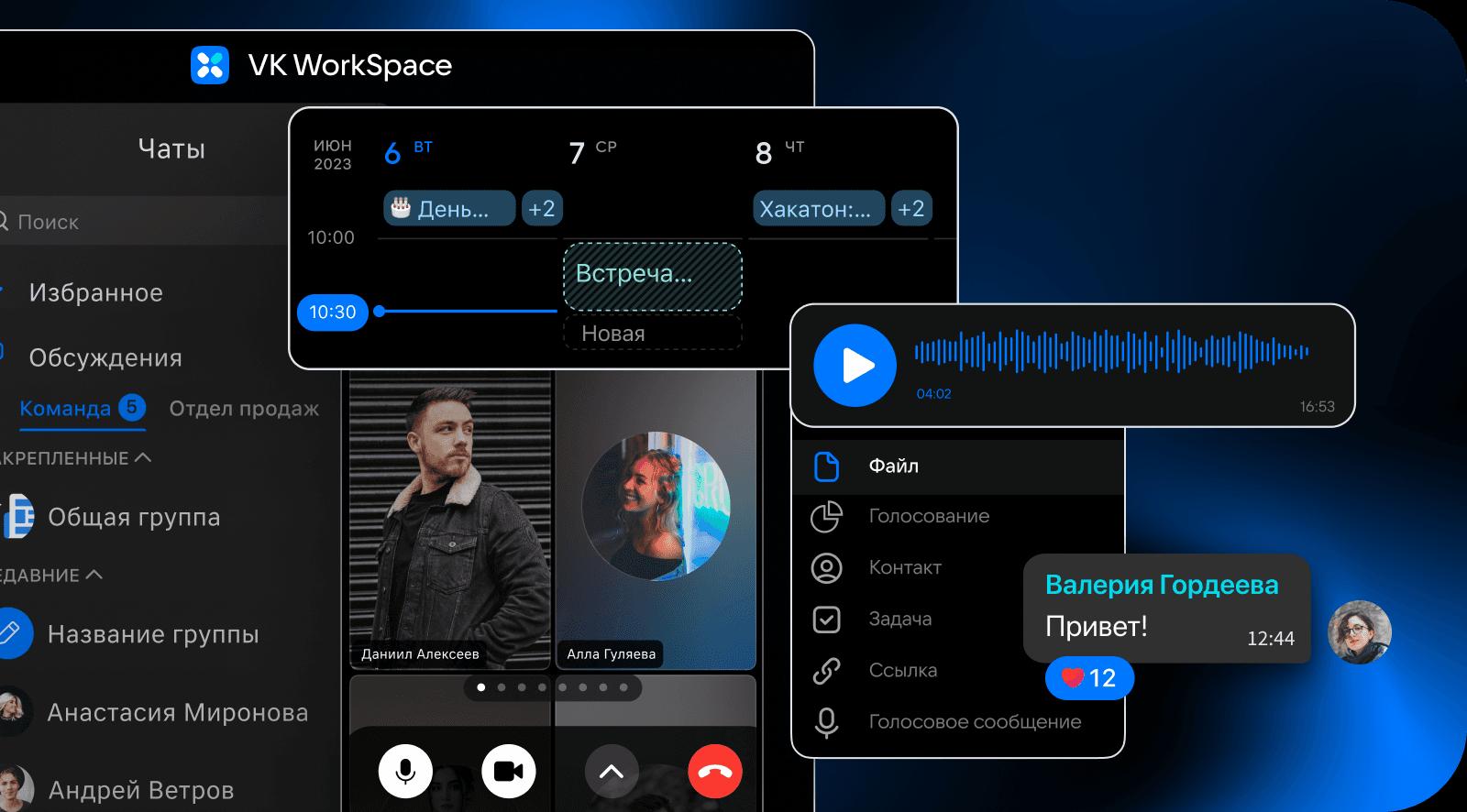
Task: Open the Общая группа chat
Action: point(134,517)
